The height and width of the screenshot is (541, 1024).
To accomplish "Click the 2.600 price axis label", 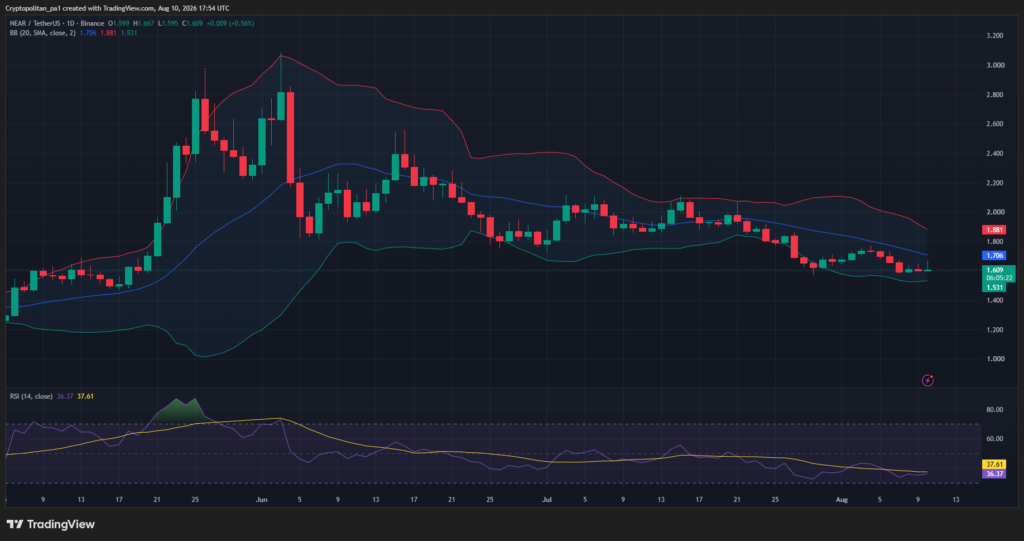I will [x=995, y=124].
